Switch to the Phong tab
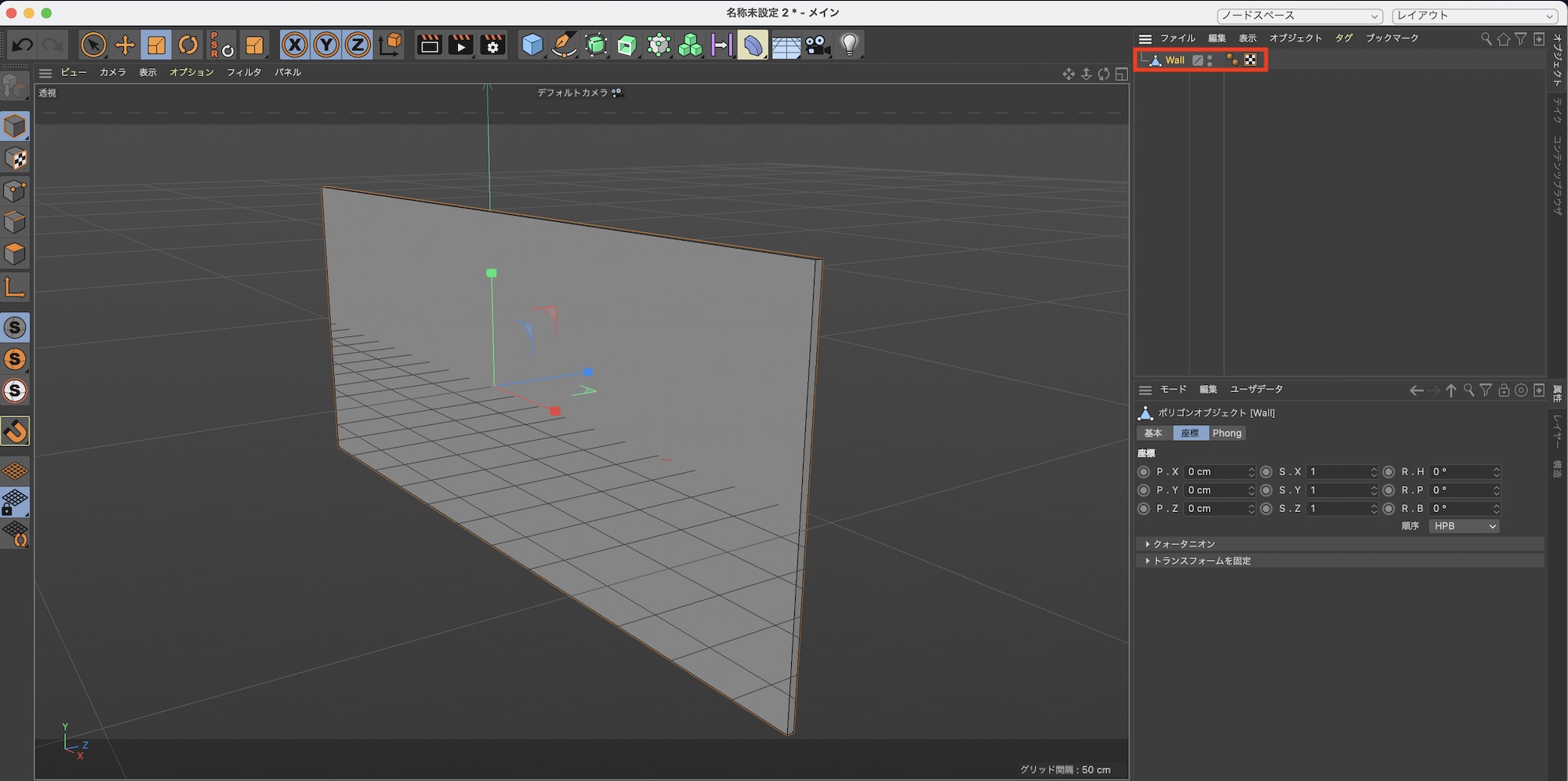Viewport: 1568px width, 781px height. tap(1227, 434)
